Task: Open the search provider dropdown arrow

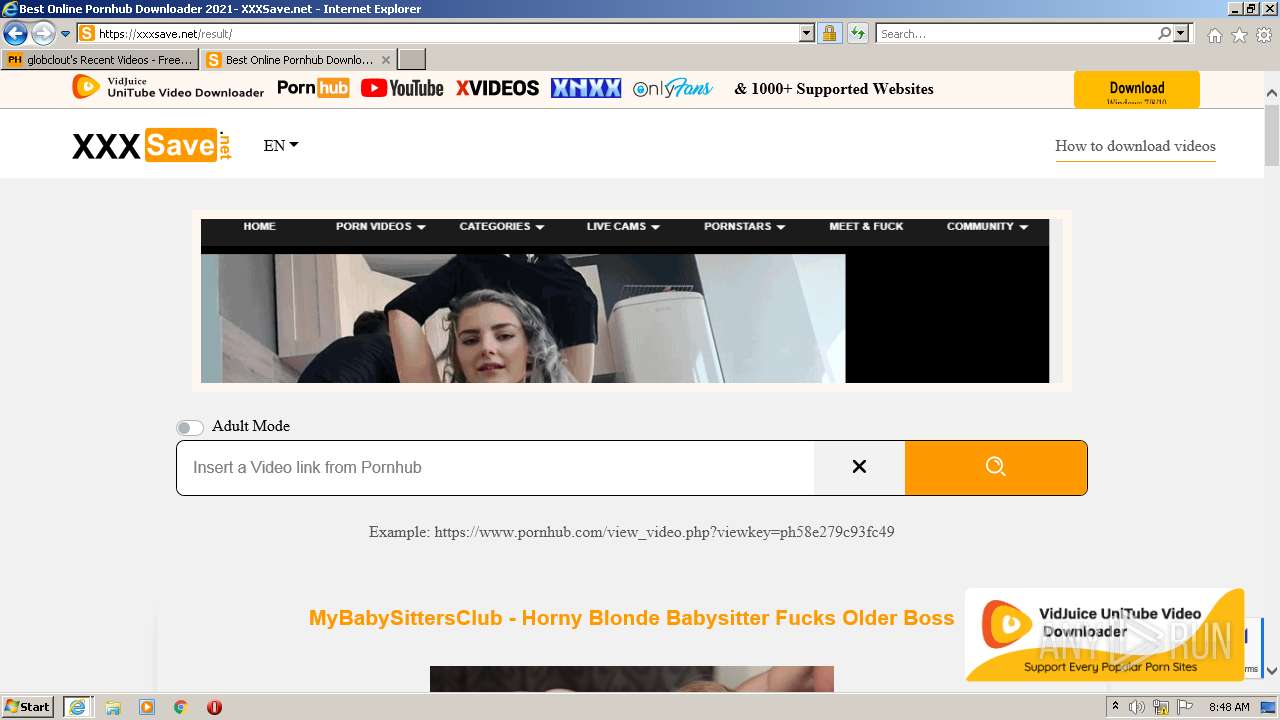Action: [x=1181, y=34]
